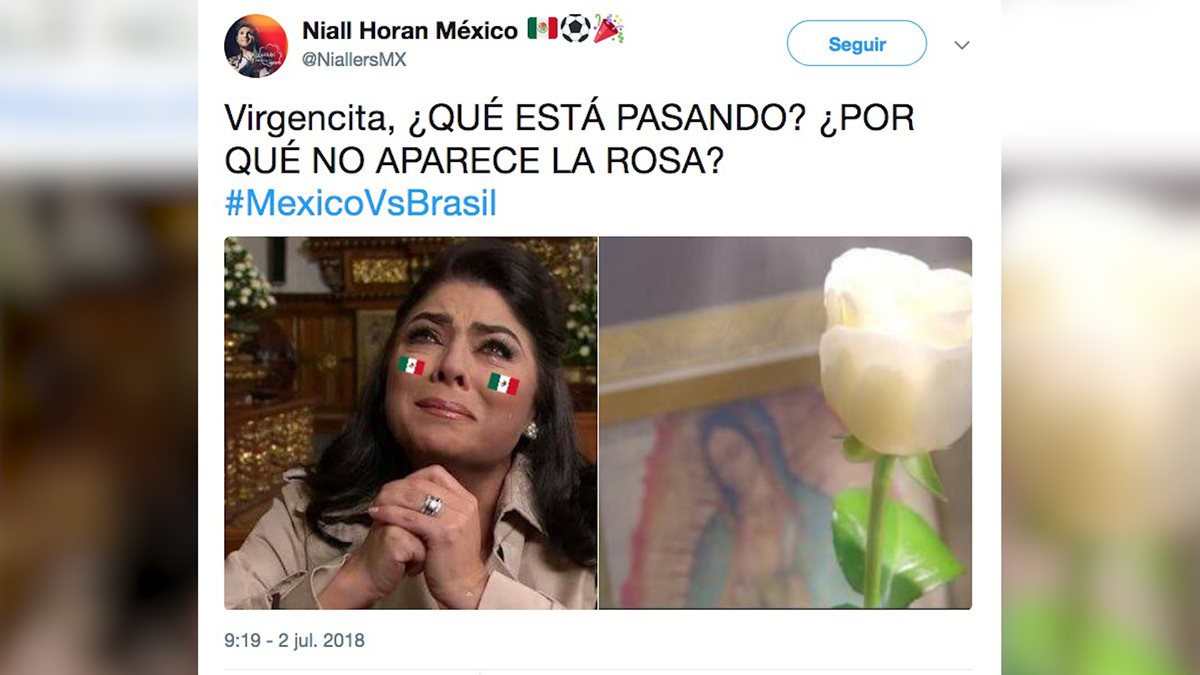Click the ring on the woman's hand

(432, 505)
